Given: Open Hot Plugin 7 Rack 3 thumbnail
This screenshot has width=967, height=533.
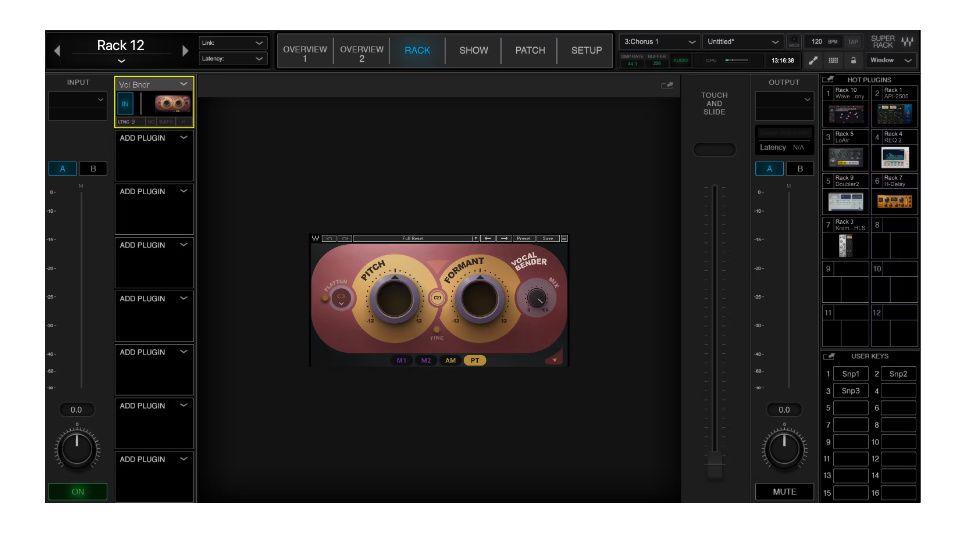Looking at the screenshot, I should pyautogui.click(x=846, y=245).
